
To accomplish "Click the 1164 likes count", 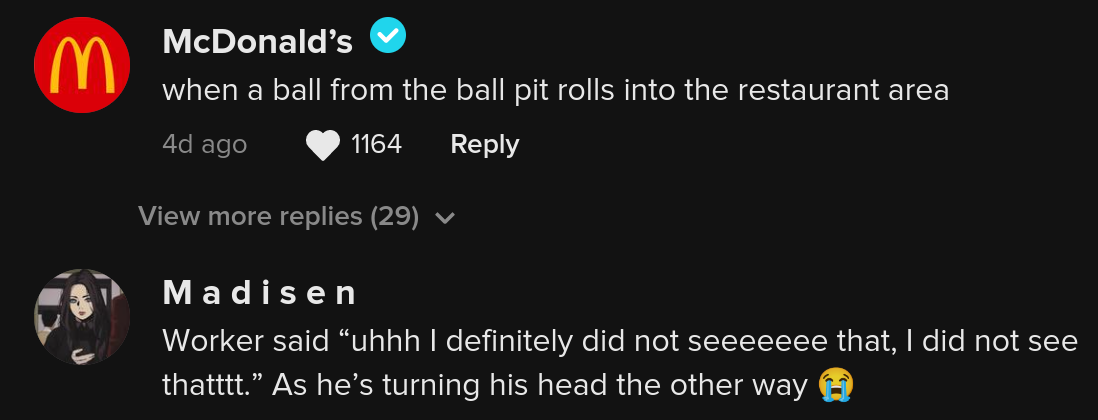I will 376,145.
